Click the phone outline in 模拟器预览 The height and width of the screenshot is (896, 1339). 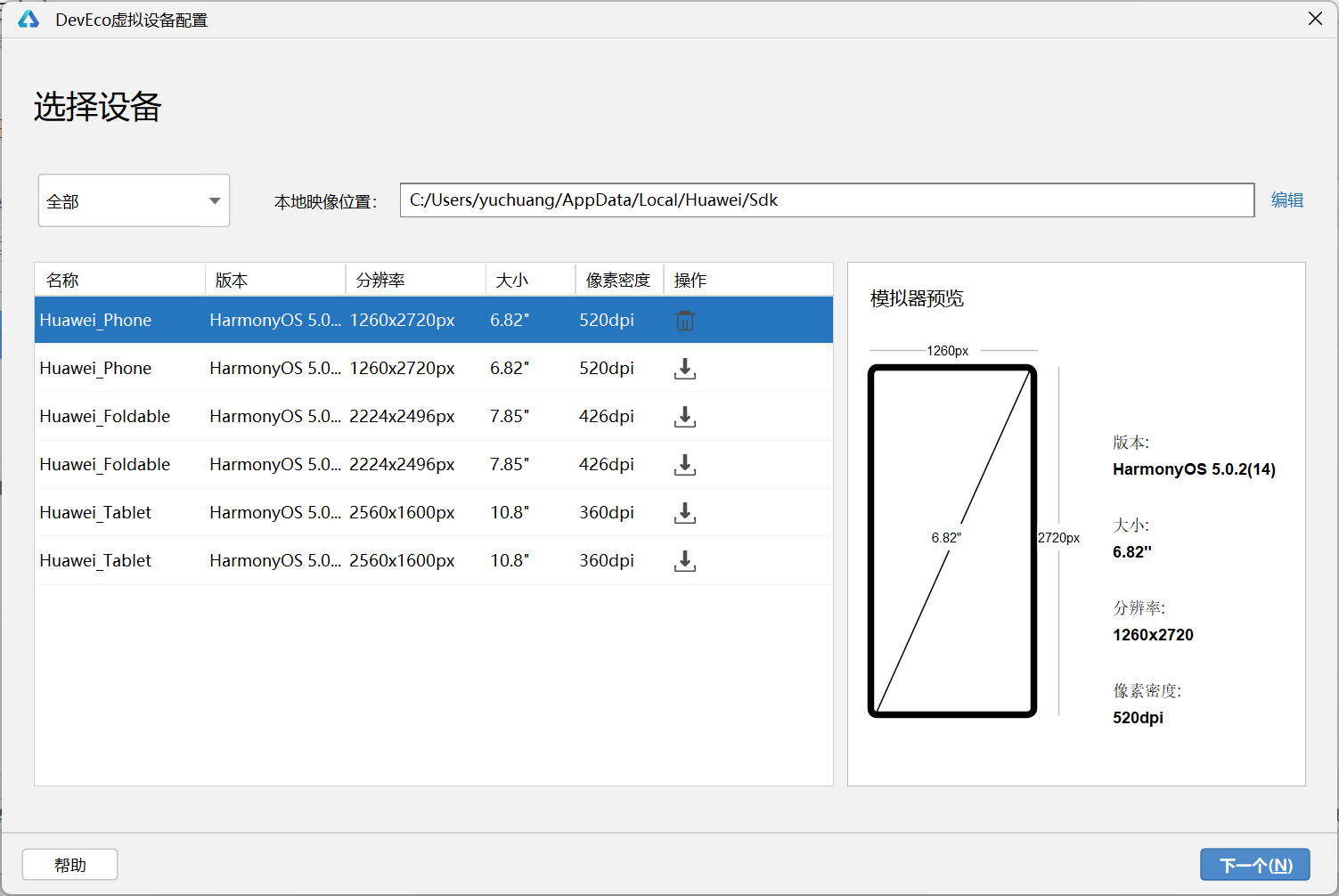(x=952, y=541)
